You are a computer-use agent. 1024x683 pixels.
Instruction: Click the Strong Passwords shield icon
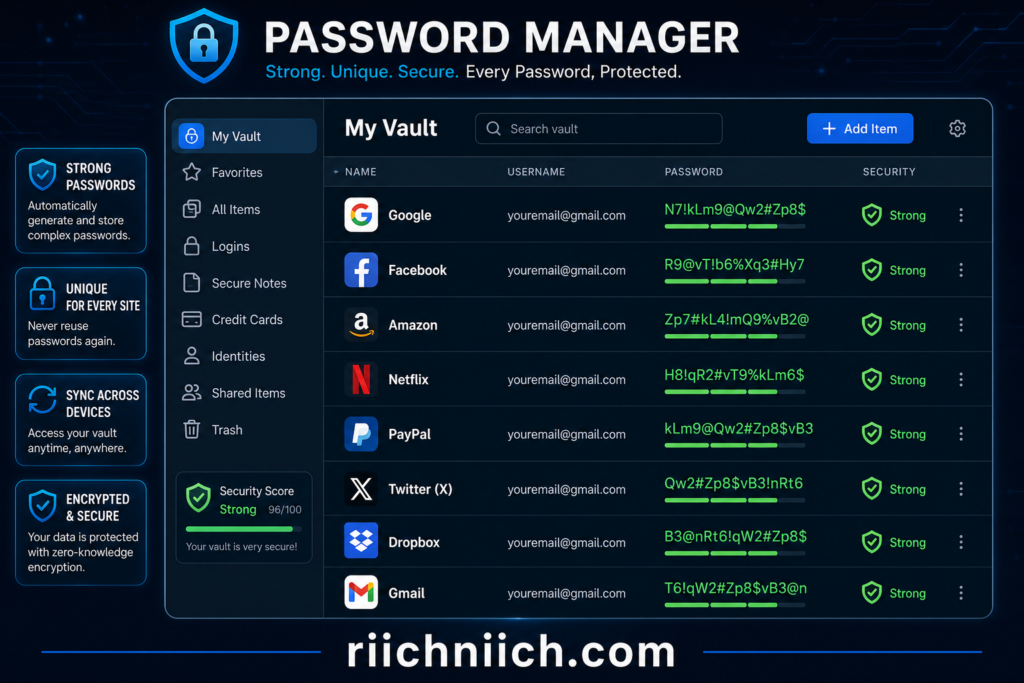tap(42, 174)
